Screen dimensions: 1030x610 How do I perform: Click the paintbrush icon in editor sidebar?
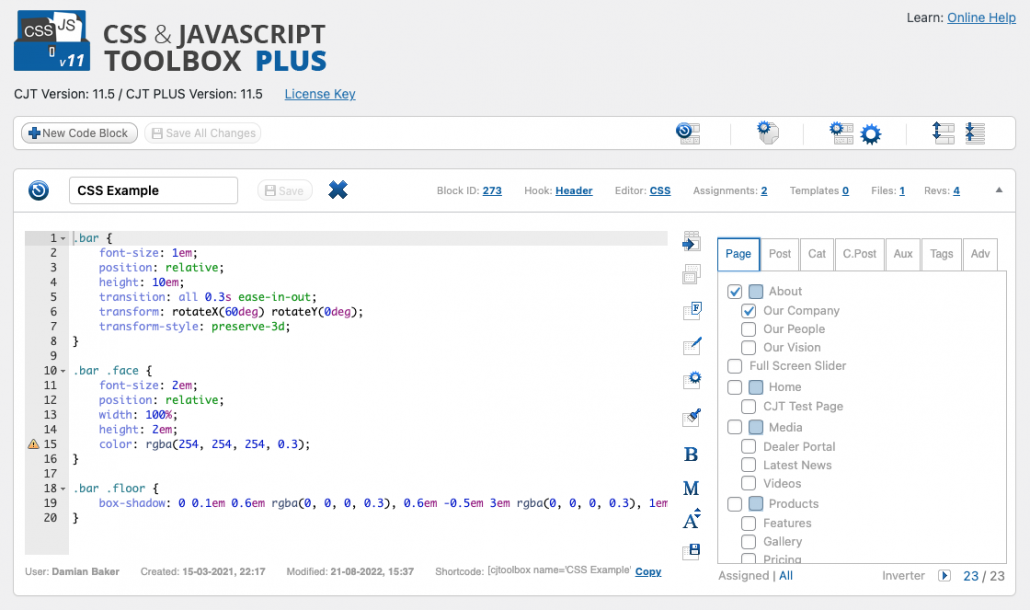[691, 416]
